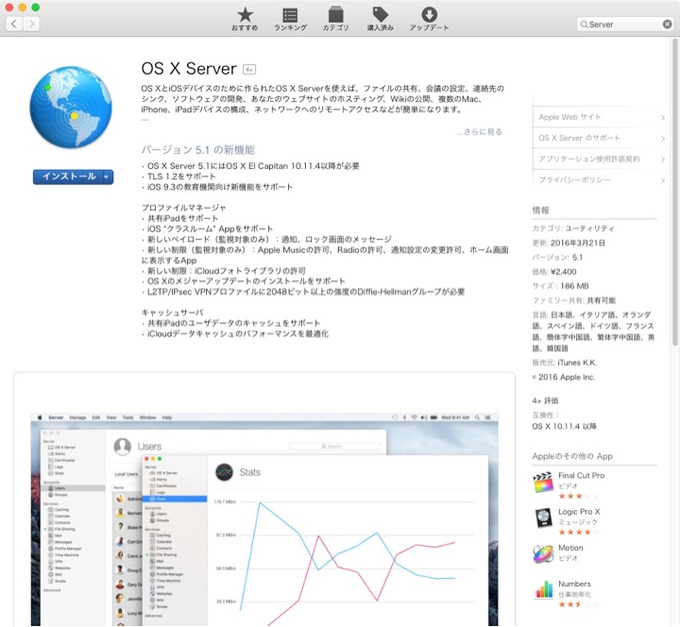Go forward with the right arrow button
The image size is (680, 627).
[x=31, y=24]
